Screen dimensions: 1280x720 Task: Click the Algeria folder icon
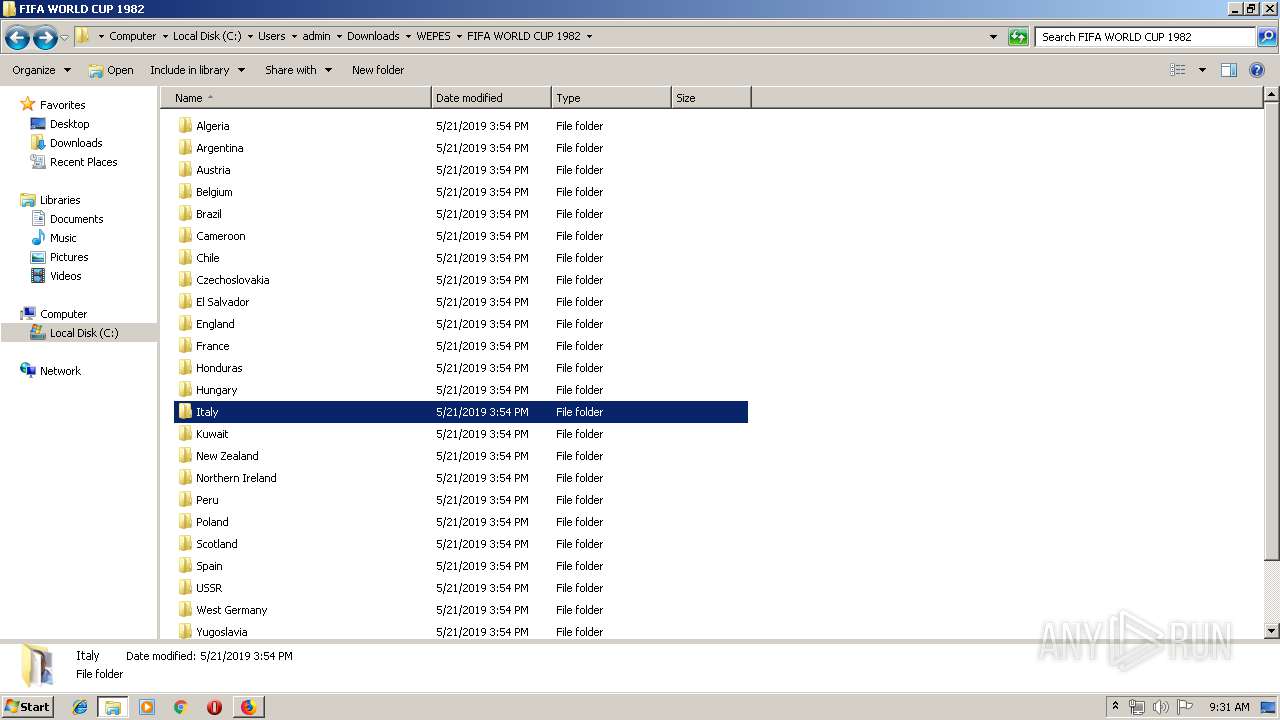coord(185,126)
